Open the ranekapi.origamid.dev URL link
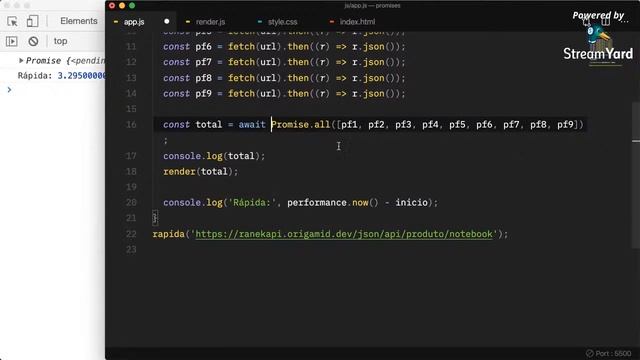The width and height of the screenshot is (640, 360). coord(344,234)
